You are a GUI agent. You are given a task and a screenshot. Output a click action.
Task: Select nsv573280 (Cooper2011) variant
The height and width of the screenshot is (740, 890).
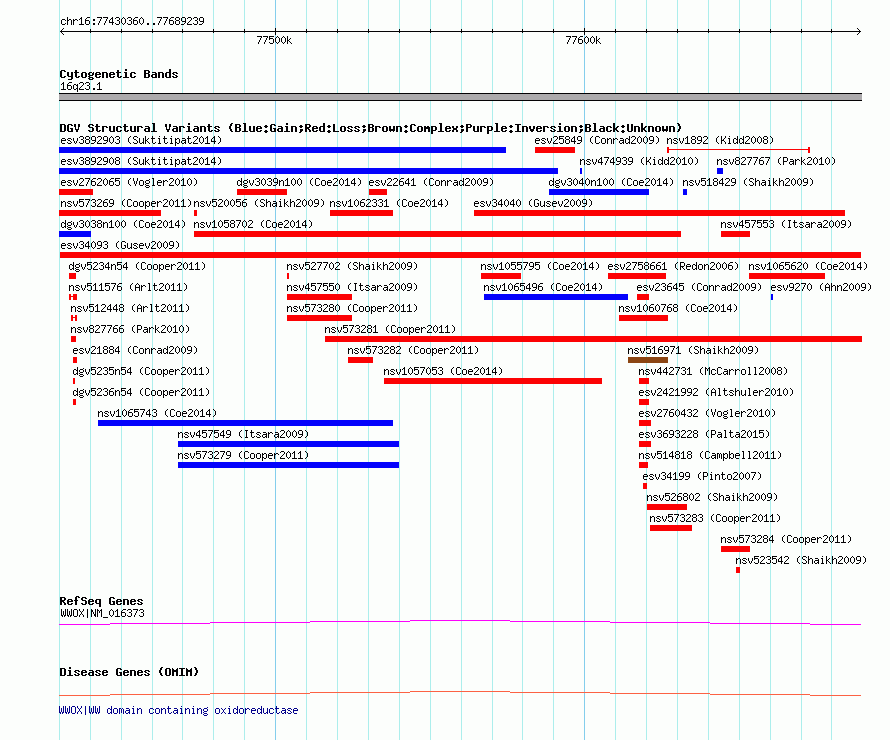click(x=352, y=308)
